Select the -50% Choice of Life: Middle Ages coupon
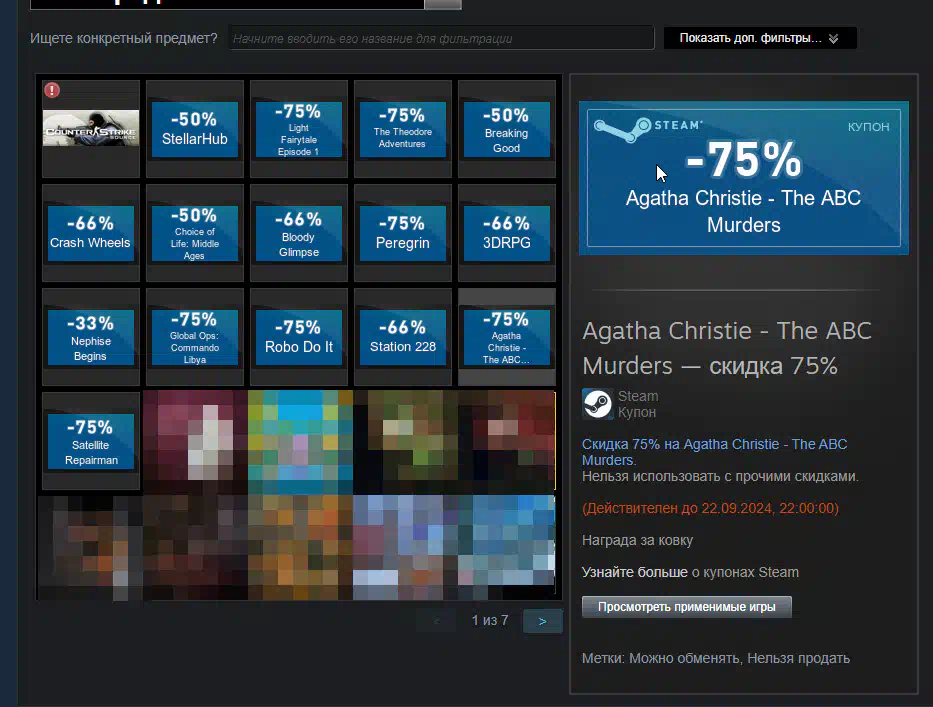Image resolution: width=933 pixels, height=707 pixels. point(195,233)
